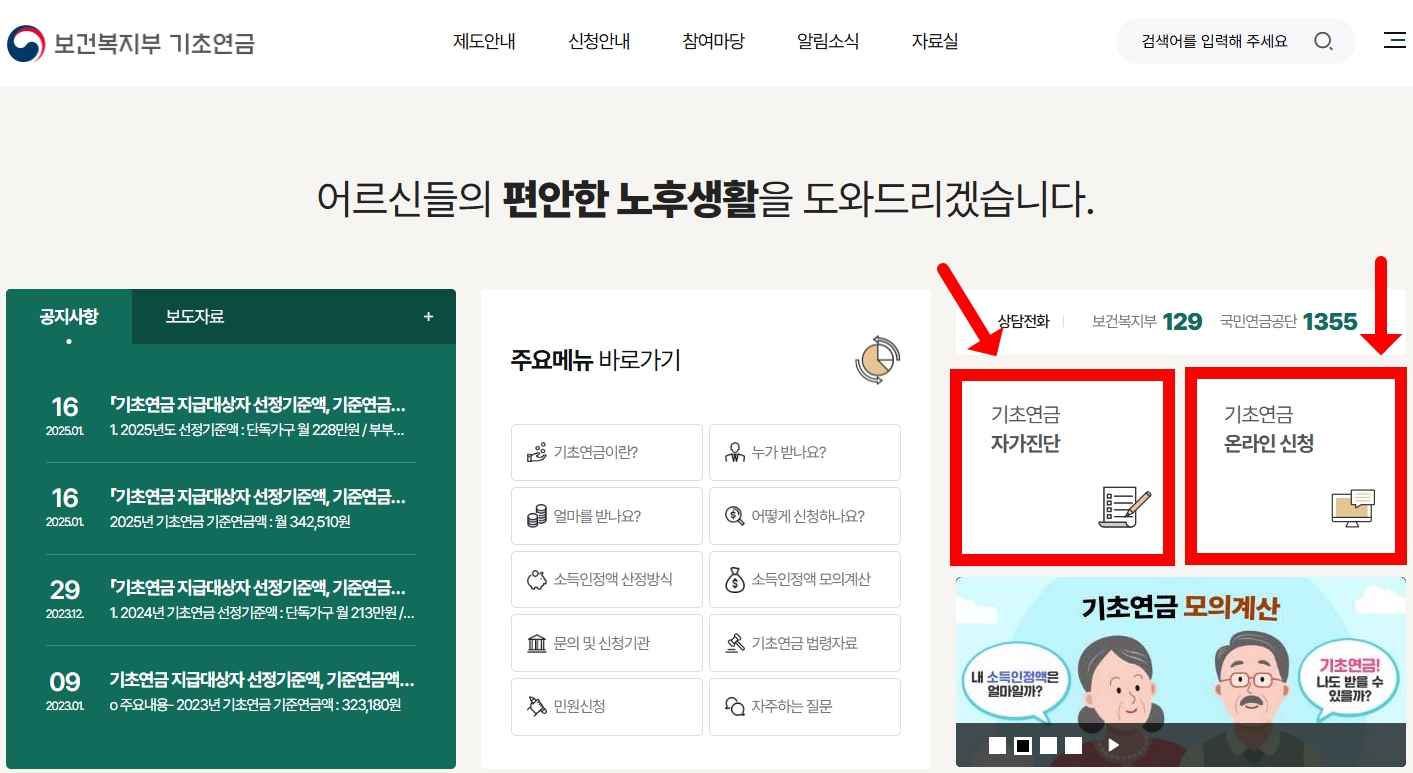Click the 누가 받나요? person icon
This screenshot has height=773, width=1413.
[735, 452]
